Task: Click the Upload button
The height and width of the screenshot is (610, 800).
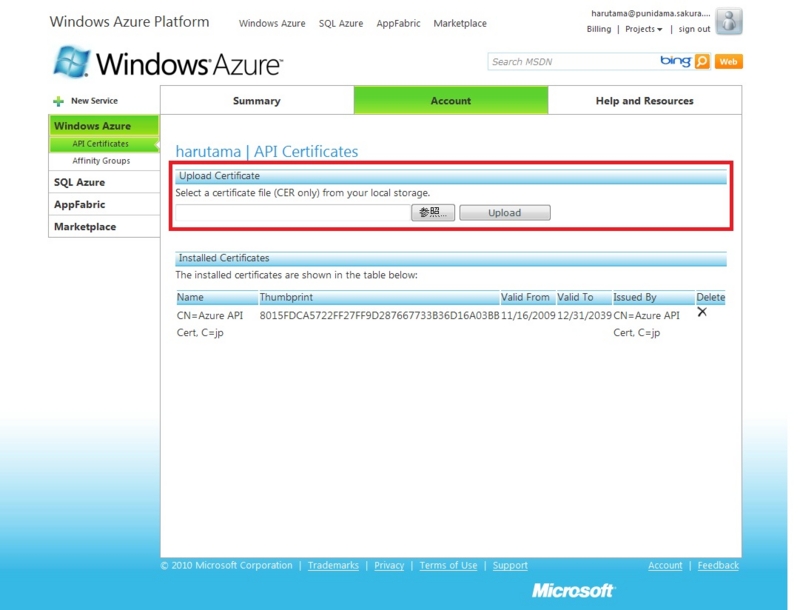Action: 505,213
